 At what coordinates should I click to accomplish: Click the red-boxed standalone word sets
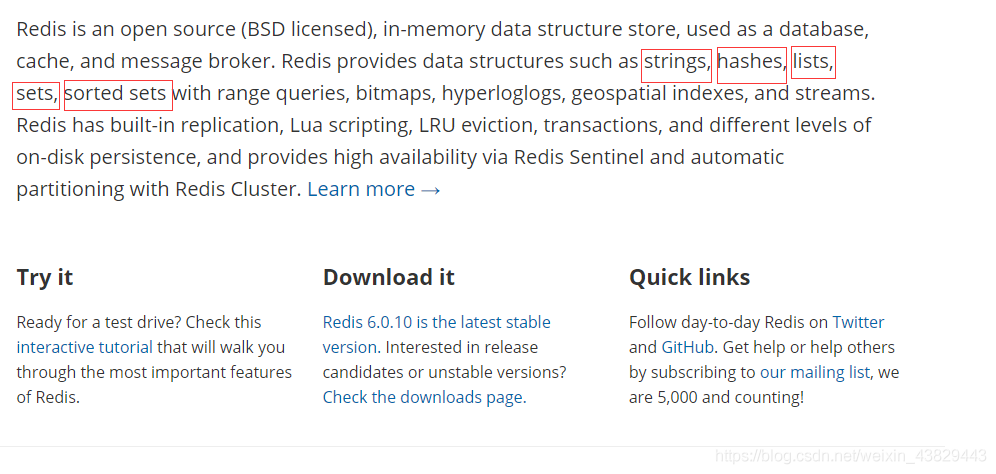(36, 95)
